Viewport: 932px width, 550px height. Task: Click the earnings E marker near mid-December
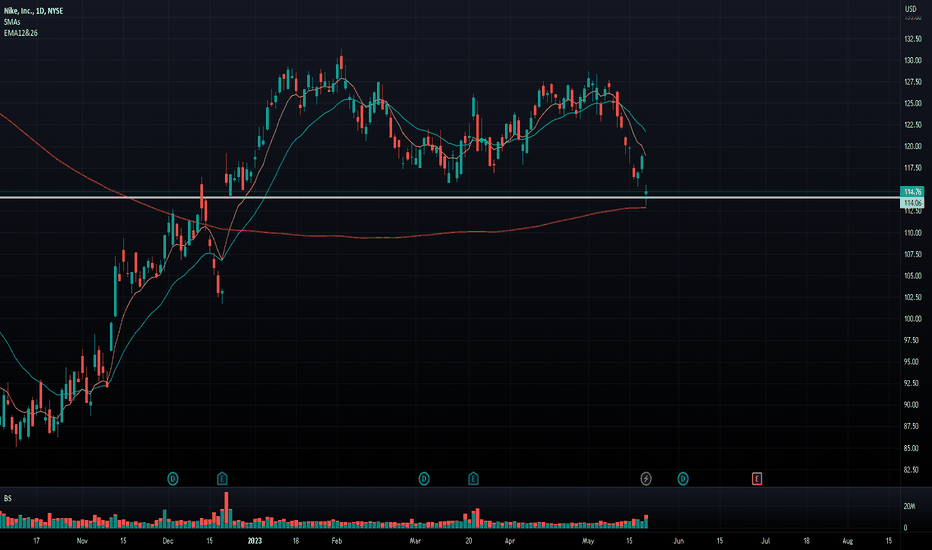pyautogui.click(x=222, y=479)
